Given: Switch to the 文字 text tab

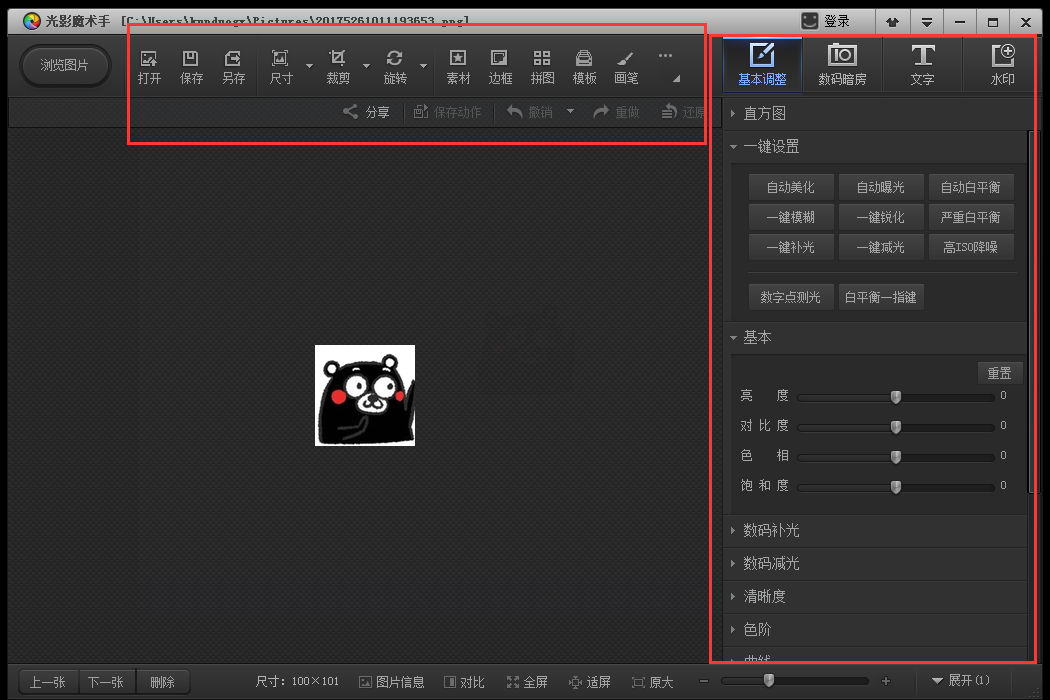Looking at the screenshot, I should pos(922,64).
